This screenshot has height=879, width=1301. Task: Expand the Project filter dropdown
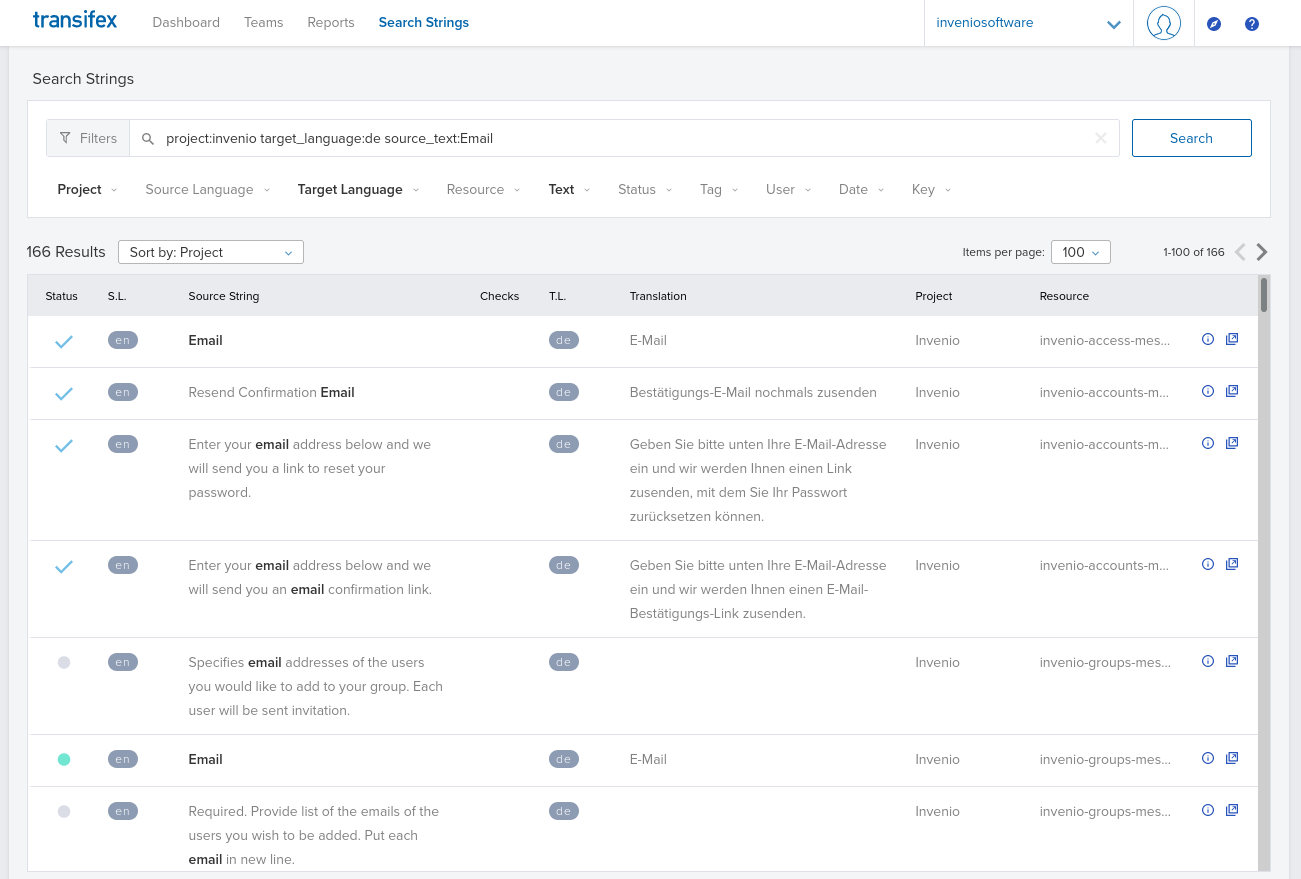pos(87,190)
